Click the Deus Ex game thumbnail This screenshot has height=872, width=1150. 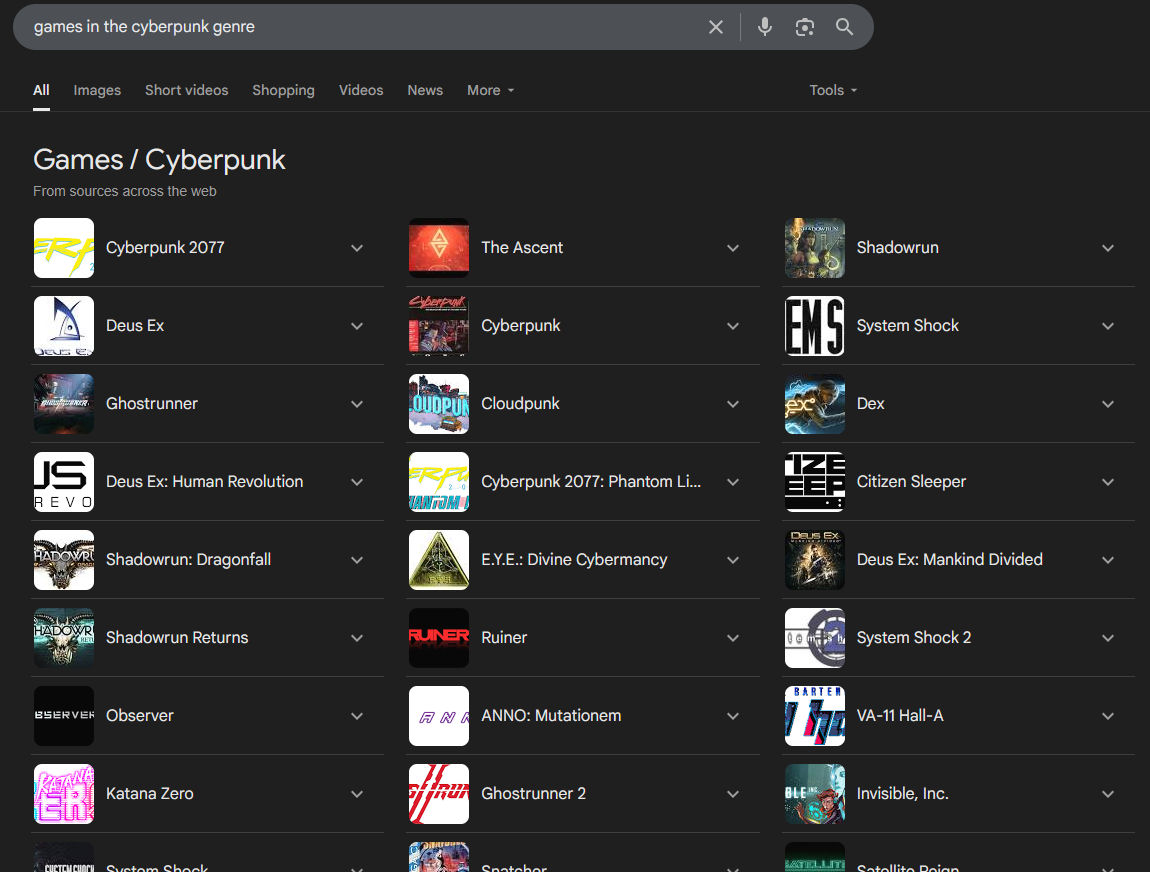click(64, 326)
